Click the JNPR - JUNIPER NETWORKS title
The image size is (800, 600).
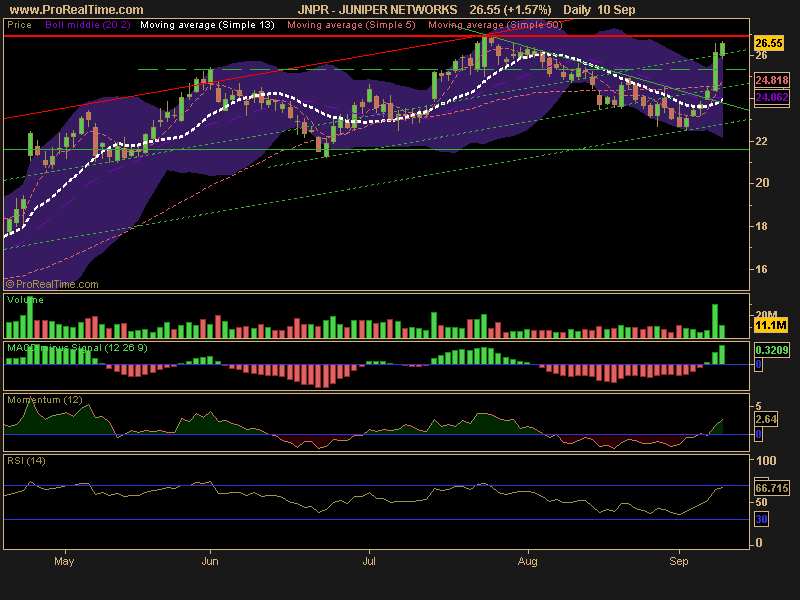tap(377, 9)
